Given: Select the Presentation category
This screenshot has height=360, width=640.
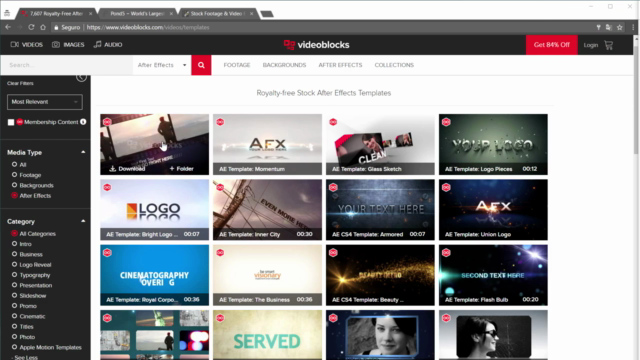Looking at the screenshot, I should pyautogui.click(x=36, y=285).
